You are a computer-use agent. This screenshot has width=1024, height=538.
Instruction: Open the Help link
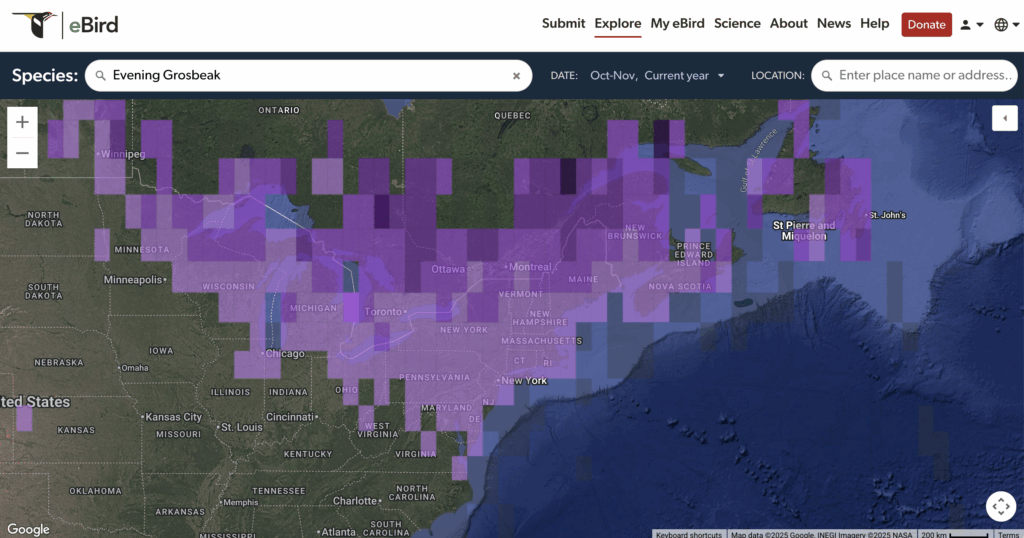[x=874, y=24]
